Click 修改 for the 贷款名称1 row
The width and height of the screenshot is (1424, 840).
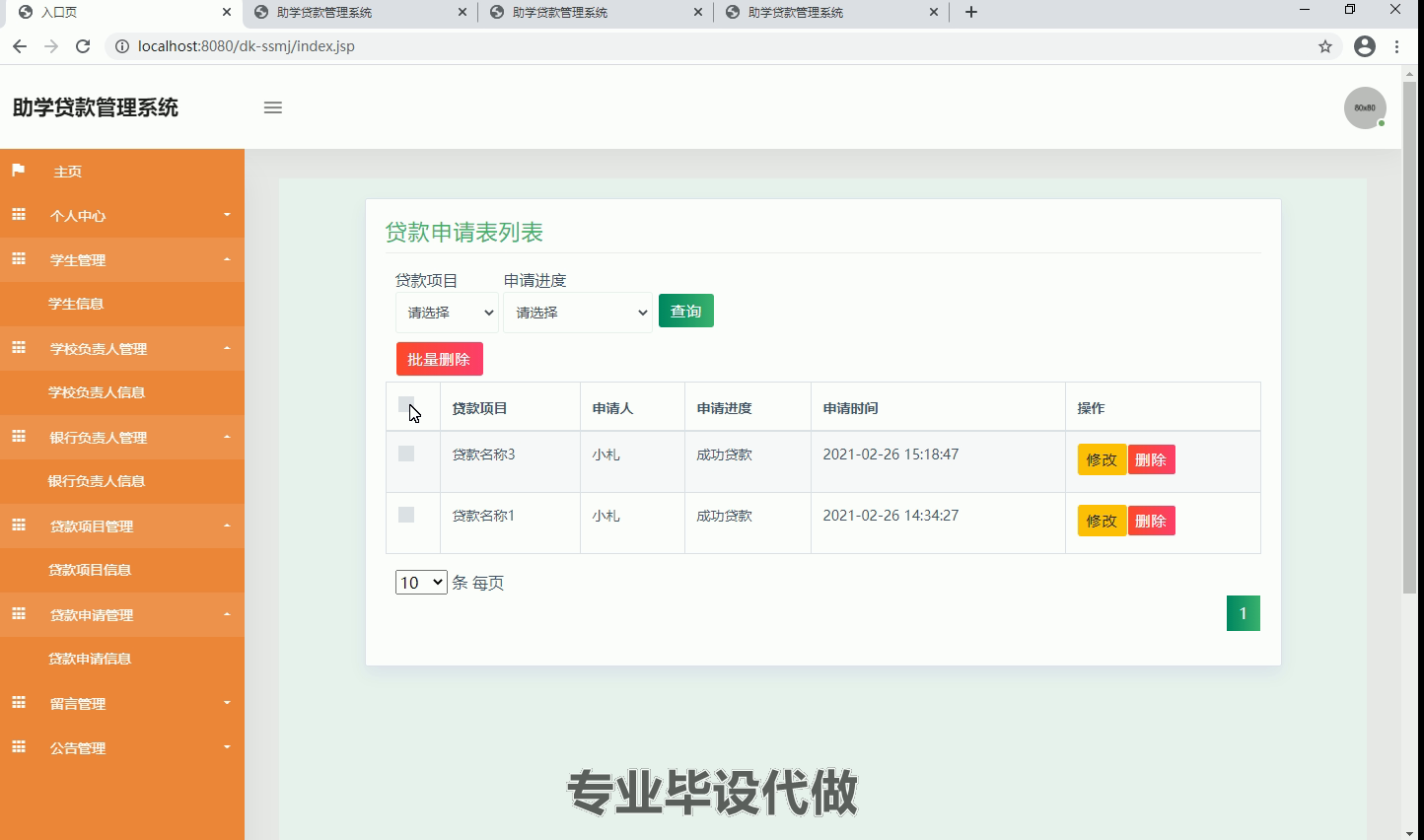[1102, 521]
